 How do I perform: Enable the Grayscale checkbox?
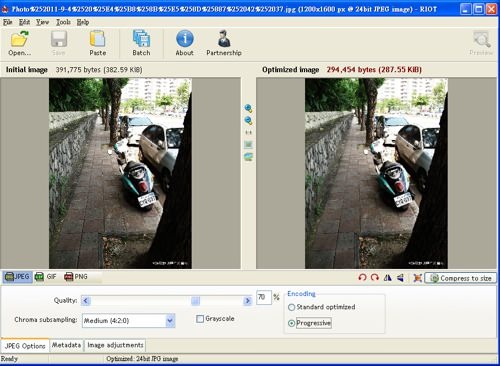(x=200, y=319)
